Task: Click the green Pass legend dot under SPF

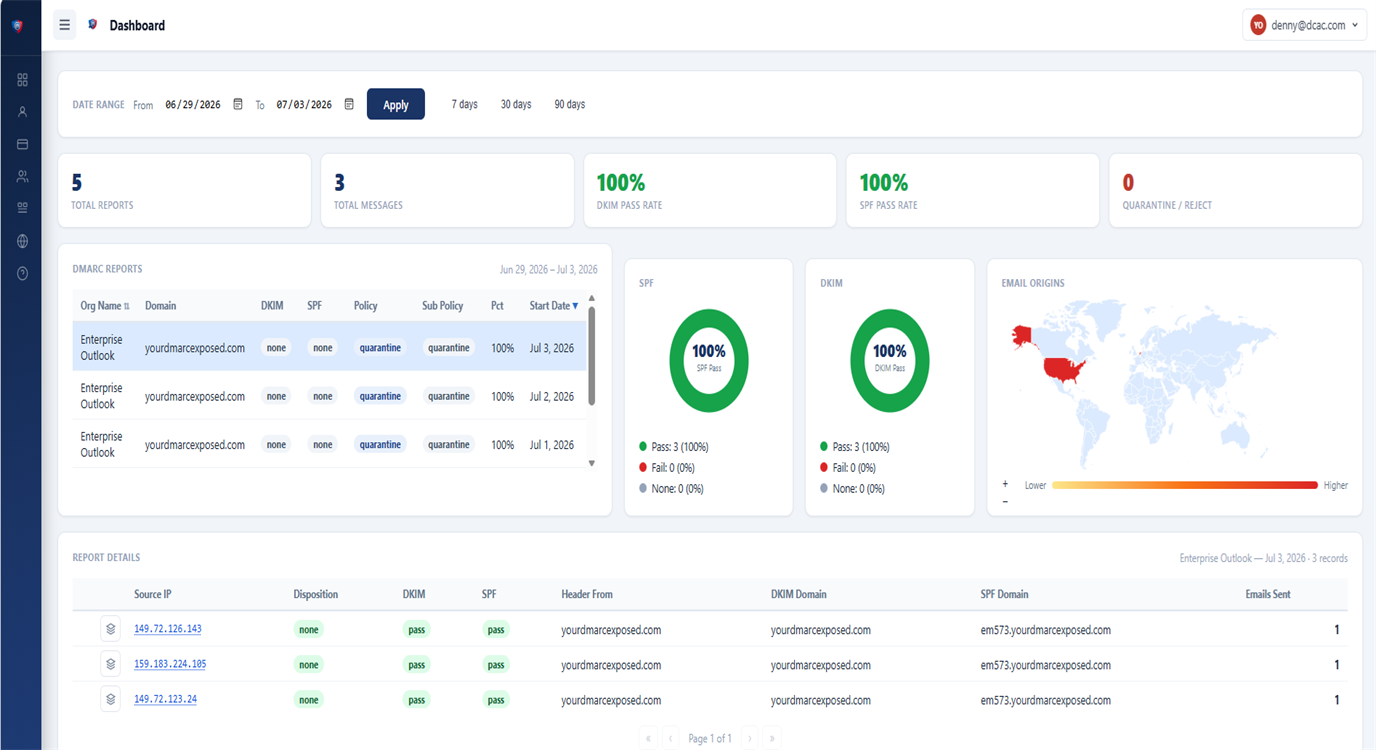Action: [644, 447]
